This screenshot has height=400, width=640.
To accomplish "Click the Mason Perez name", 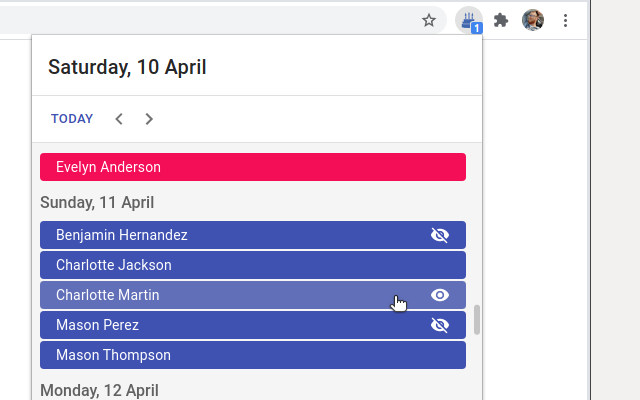I will point(97,325).
